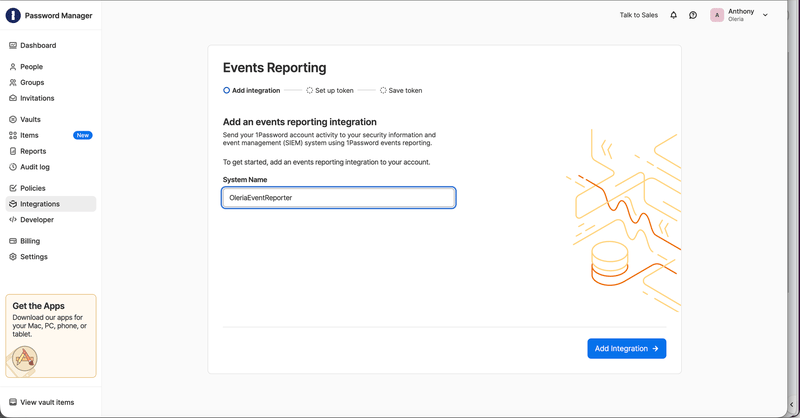Screen dimensions: 800x418
Task: Open the Dashboard sidebar icon
Action: (13, 45)
